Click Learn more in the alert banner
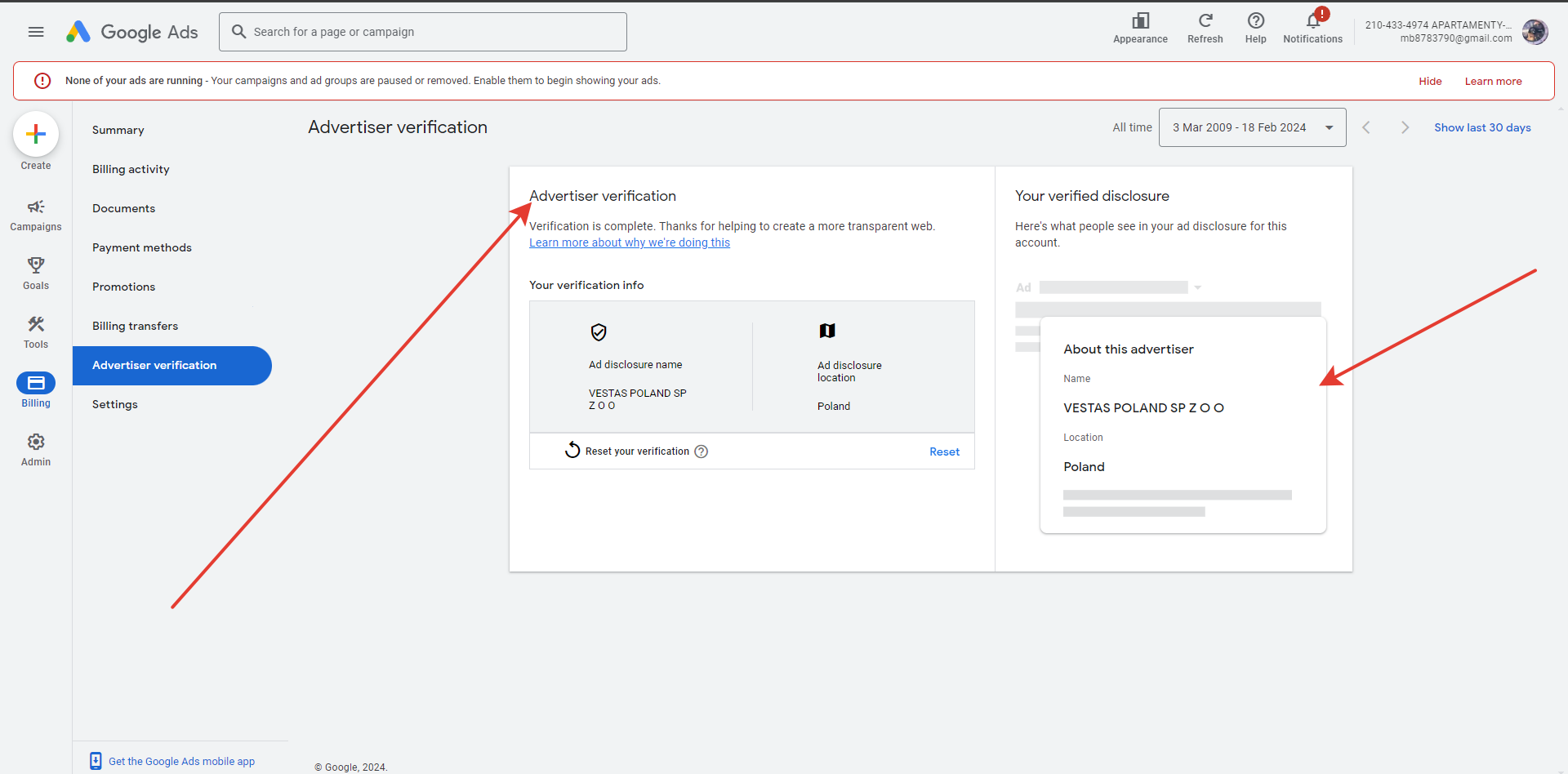The width and height of the screenshot is (1568, 774). pyautogui.click(x=1493, y=82)
